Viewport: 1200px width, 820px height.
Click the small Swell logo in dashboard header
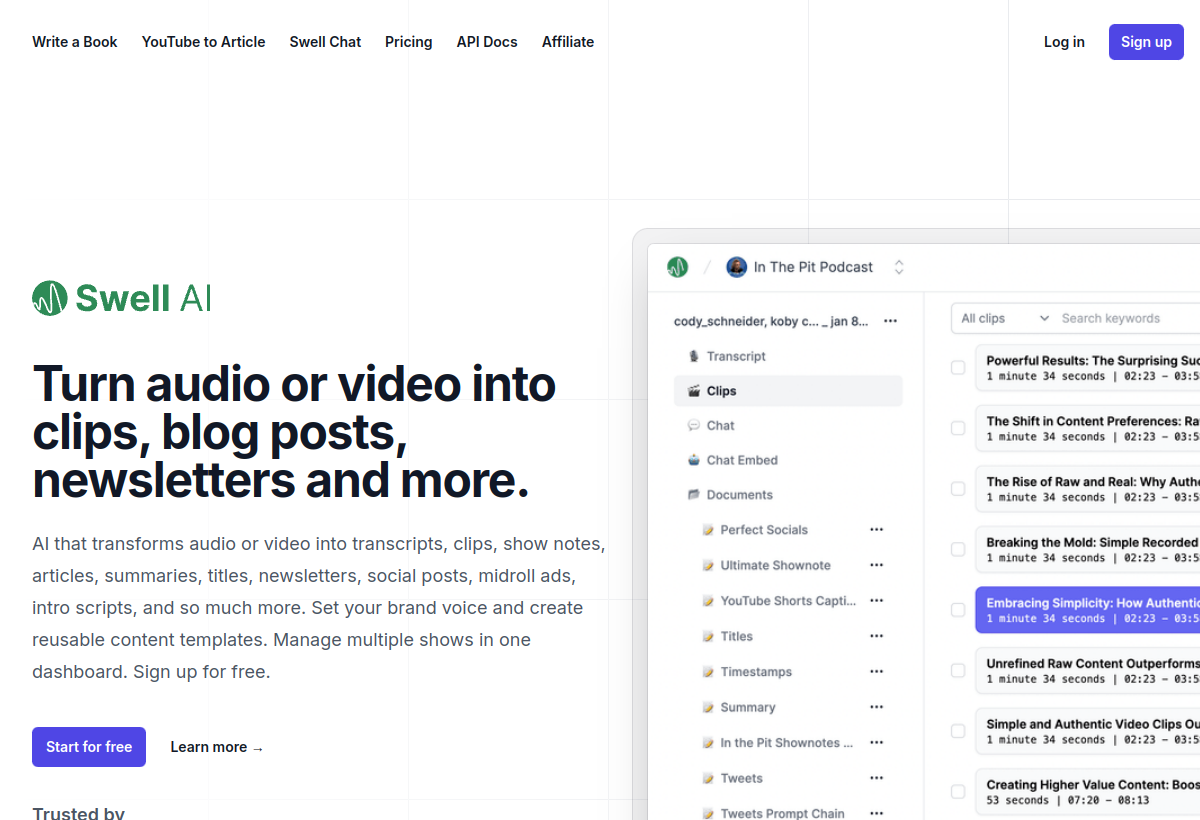(678, 267)
